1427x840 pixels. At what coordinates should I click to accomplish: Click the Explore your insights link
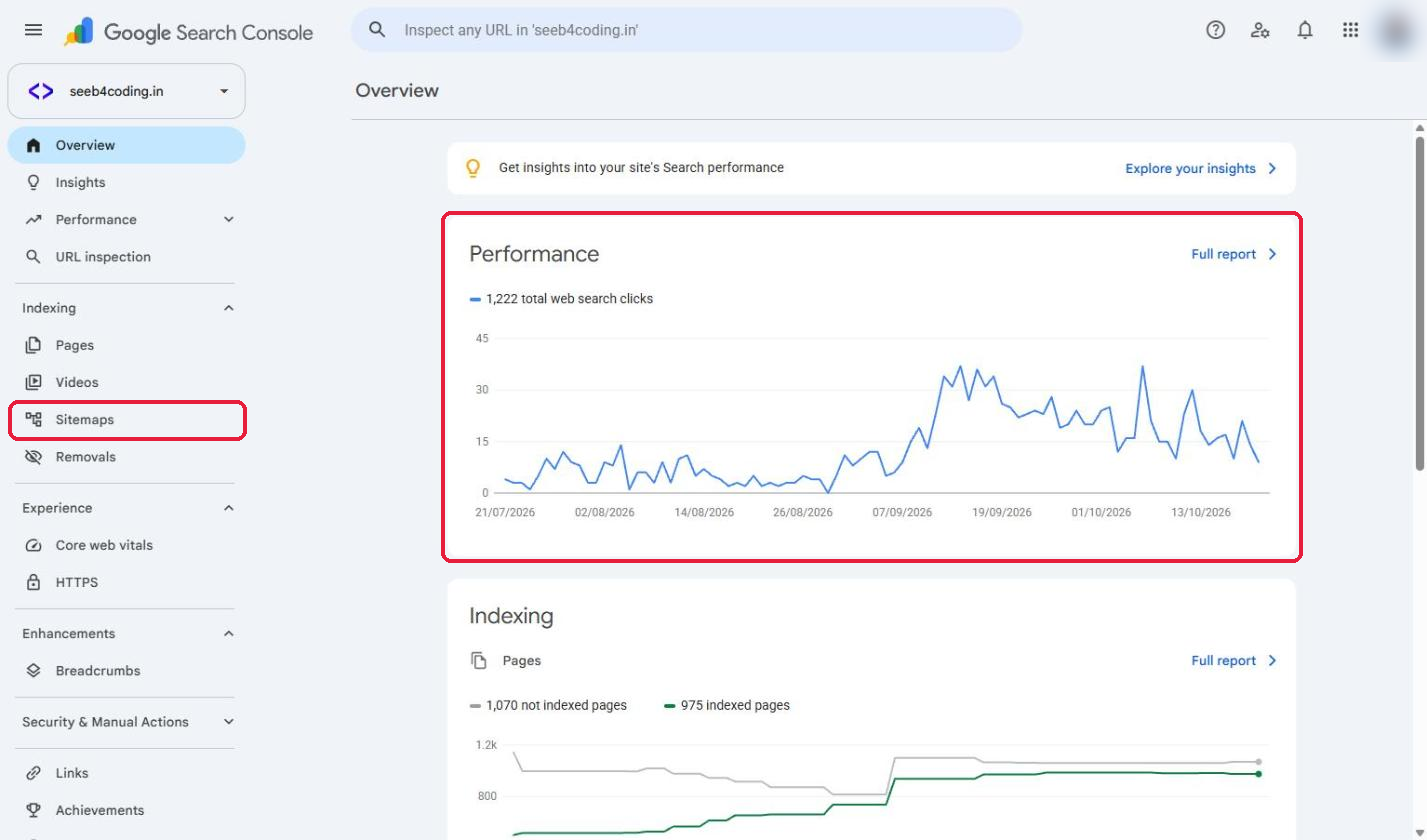point(1201,168)
